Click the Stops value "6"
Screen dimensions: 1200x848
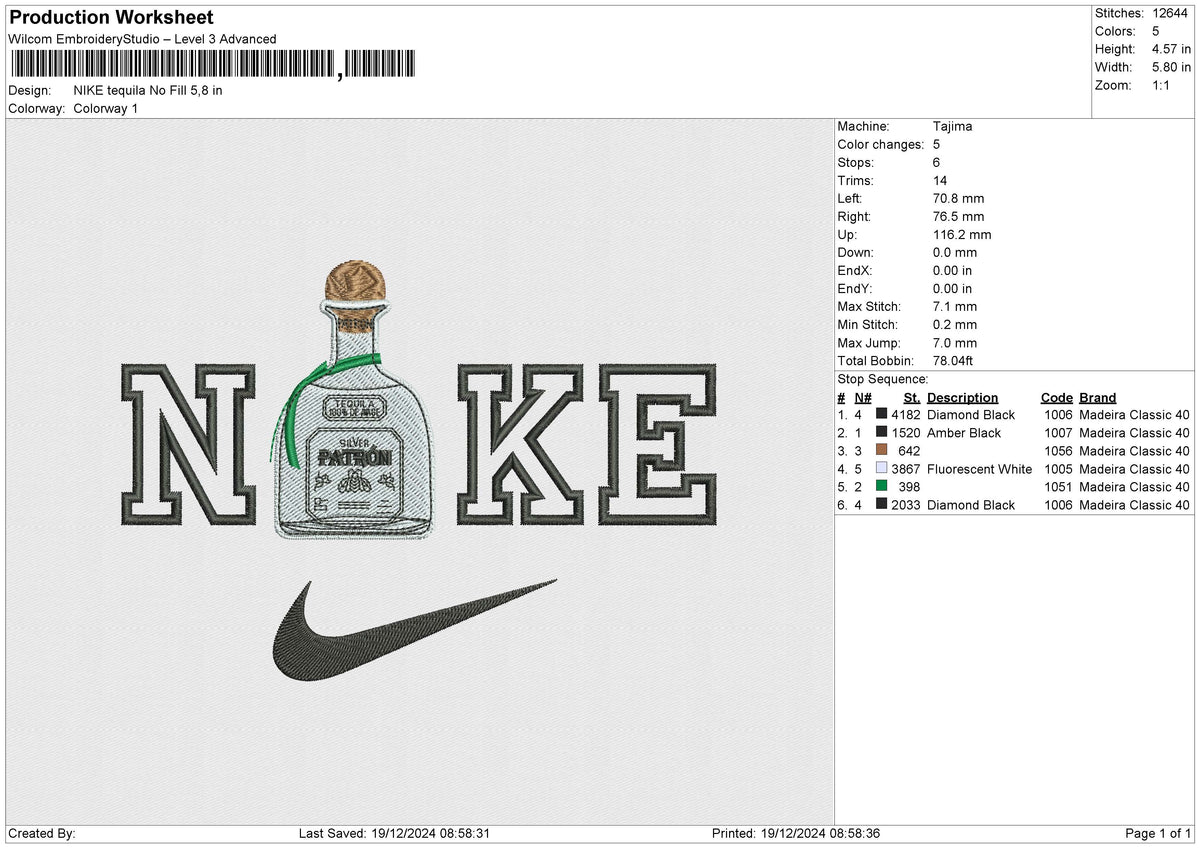pos(936,162)
